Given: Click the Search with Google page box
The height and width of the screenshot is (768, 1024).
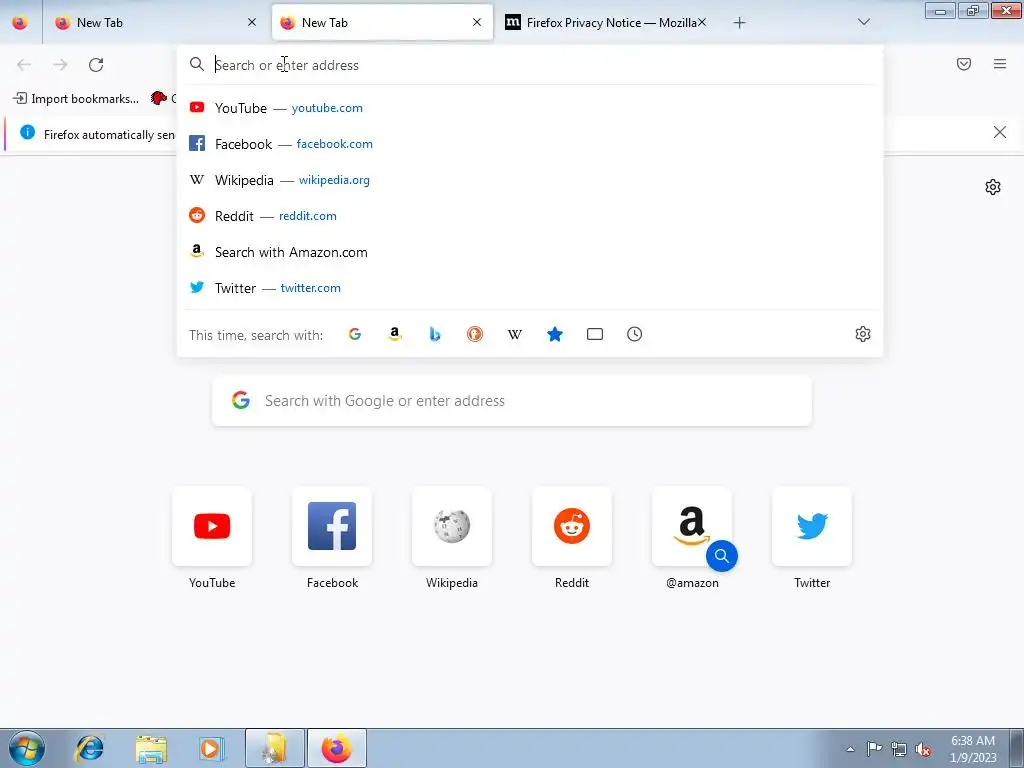Looking at the screenshot, I should (512, 400).
